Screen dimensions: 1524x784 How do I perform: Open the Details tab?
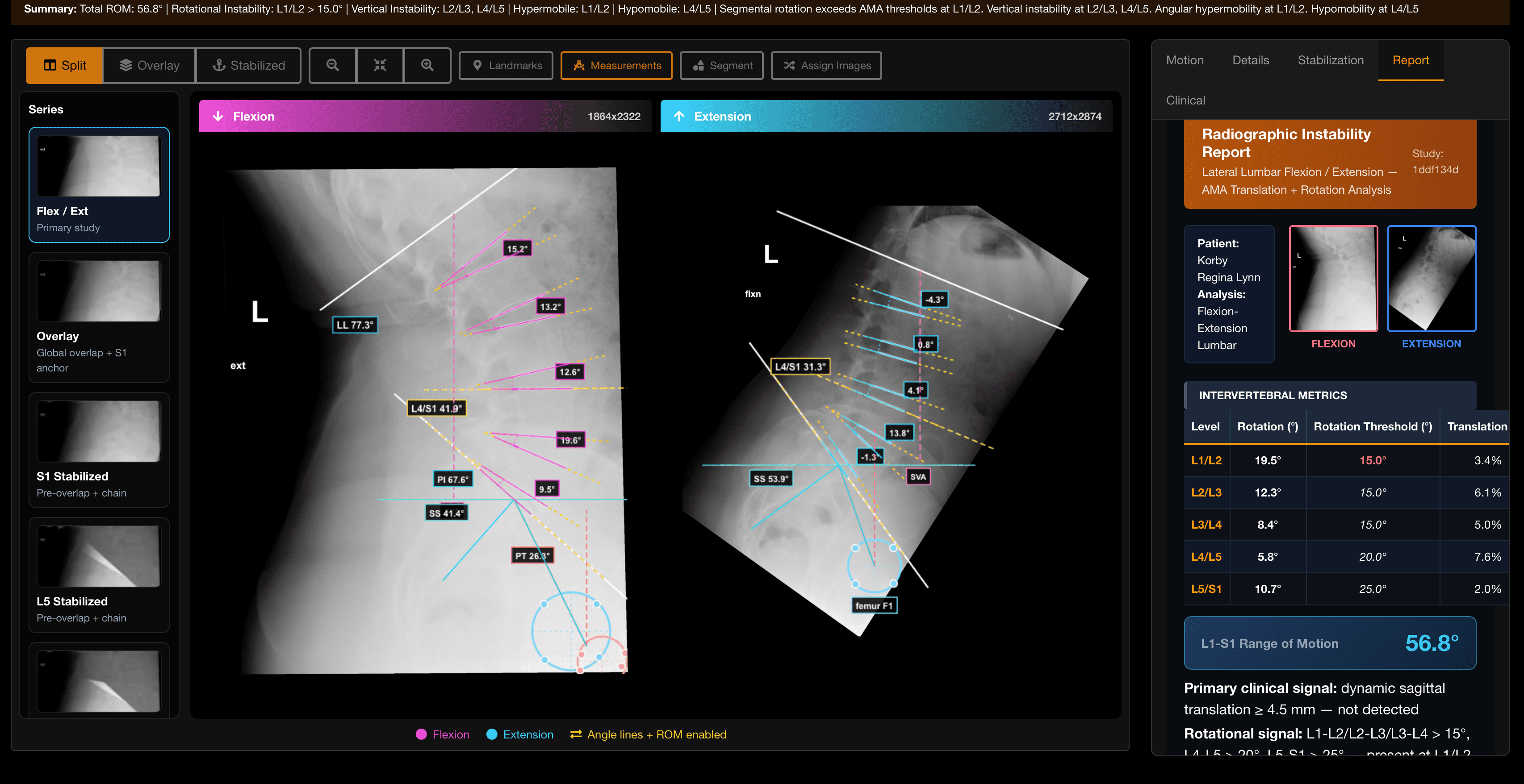coord(1250,60)
